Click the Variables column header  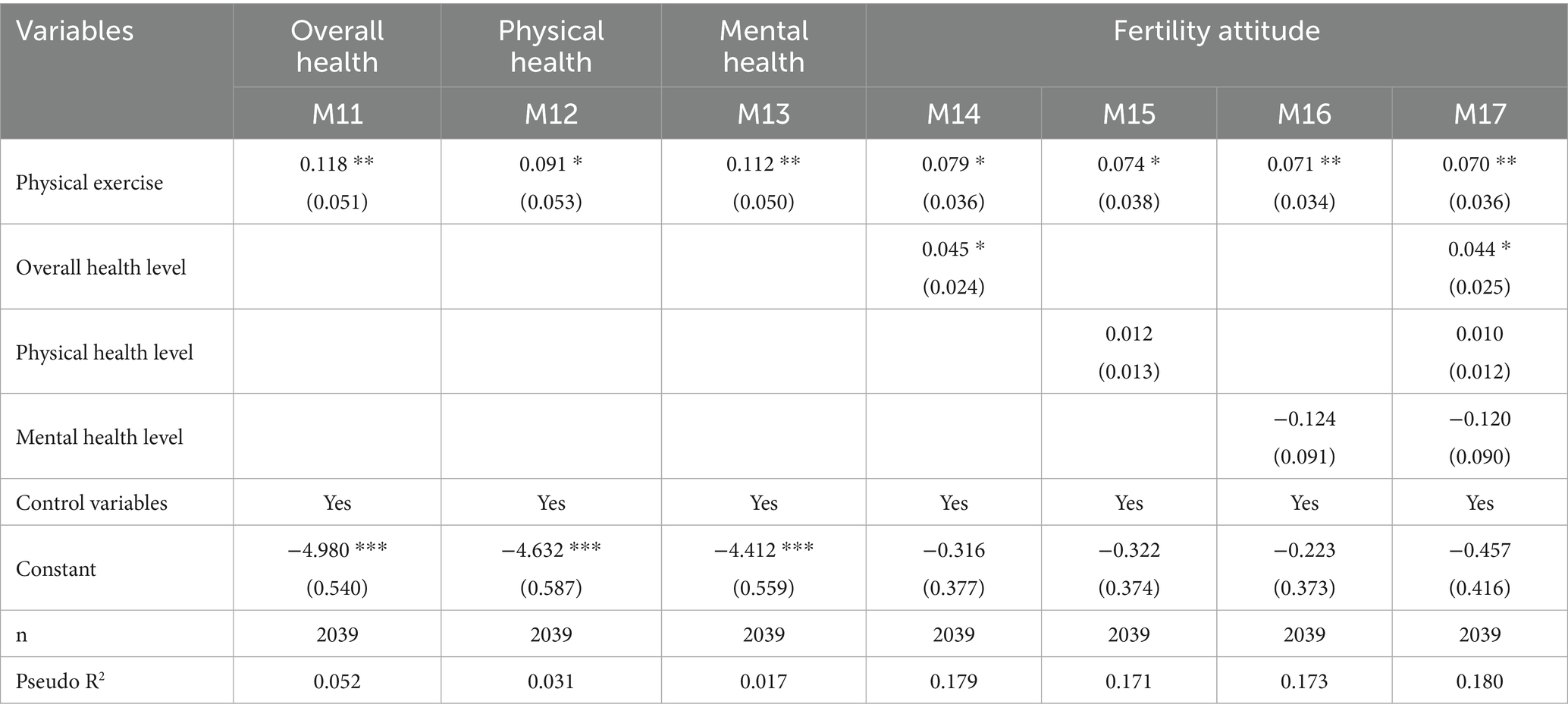click(x=74, y=32)
